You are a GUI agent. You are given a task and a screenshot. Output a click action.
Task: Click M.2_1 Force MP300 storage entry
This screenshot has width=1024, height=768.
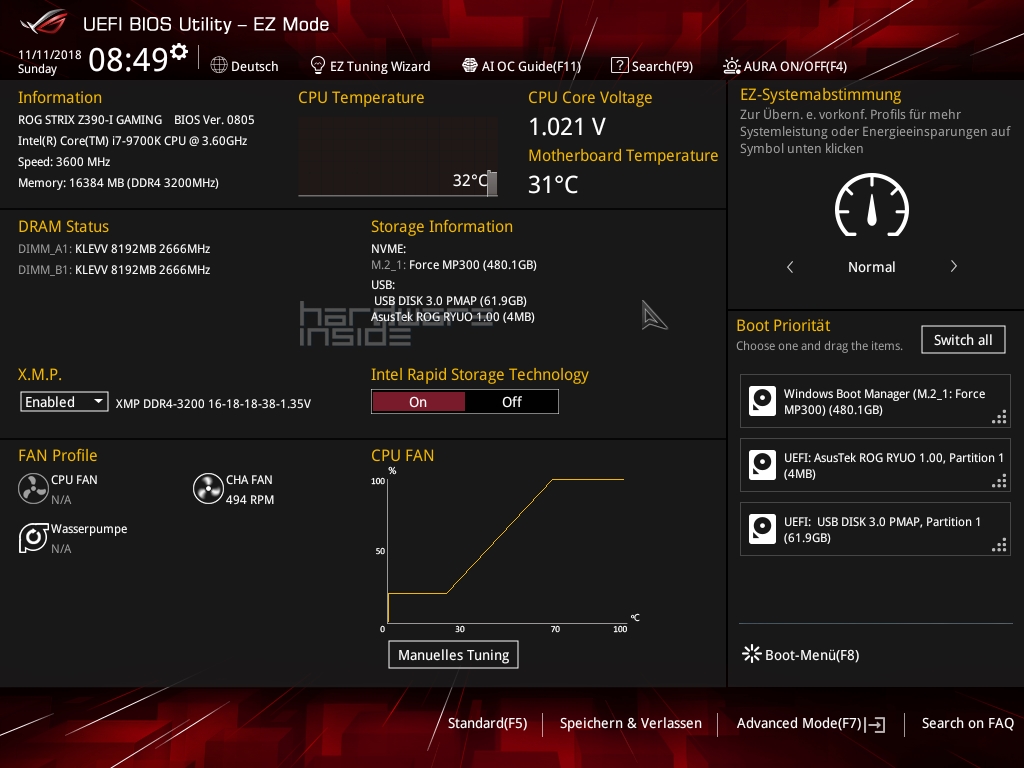454,264
